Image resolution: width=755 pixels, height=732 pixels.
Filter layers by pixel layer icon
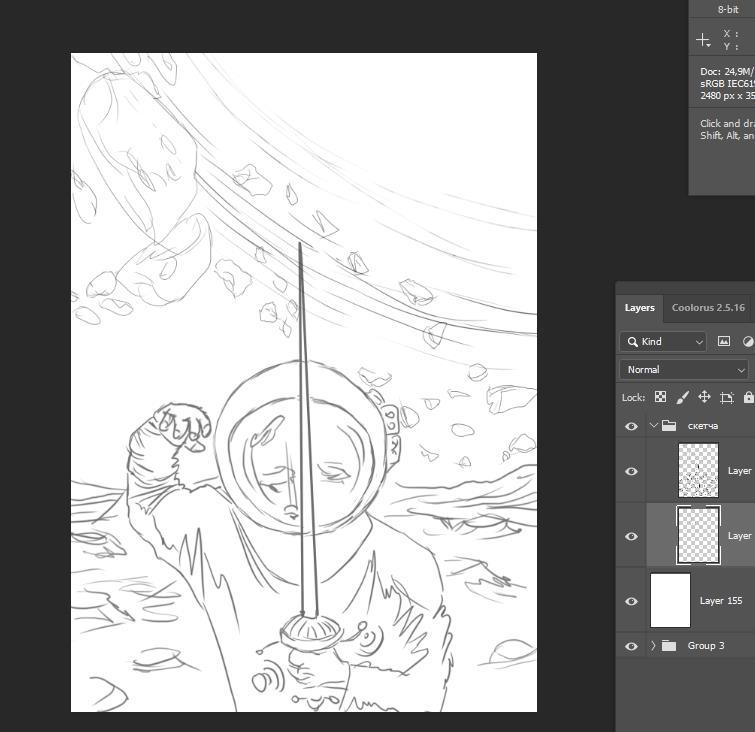pos(724,341)
